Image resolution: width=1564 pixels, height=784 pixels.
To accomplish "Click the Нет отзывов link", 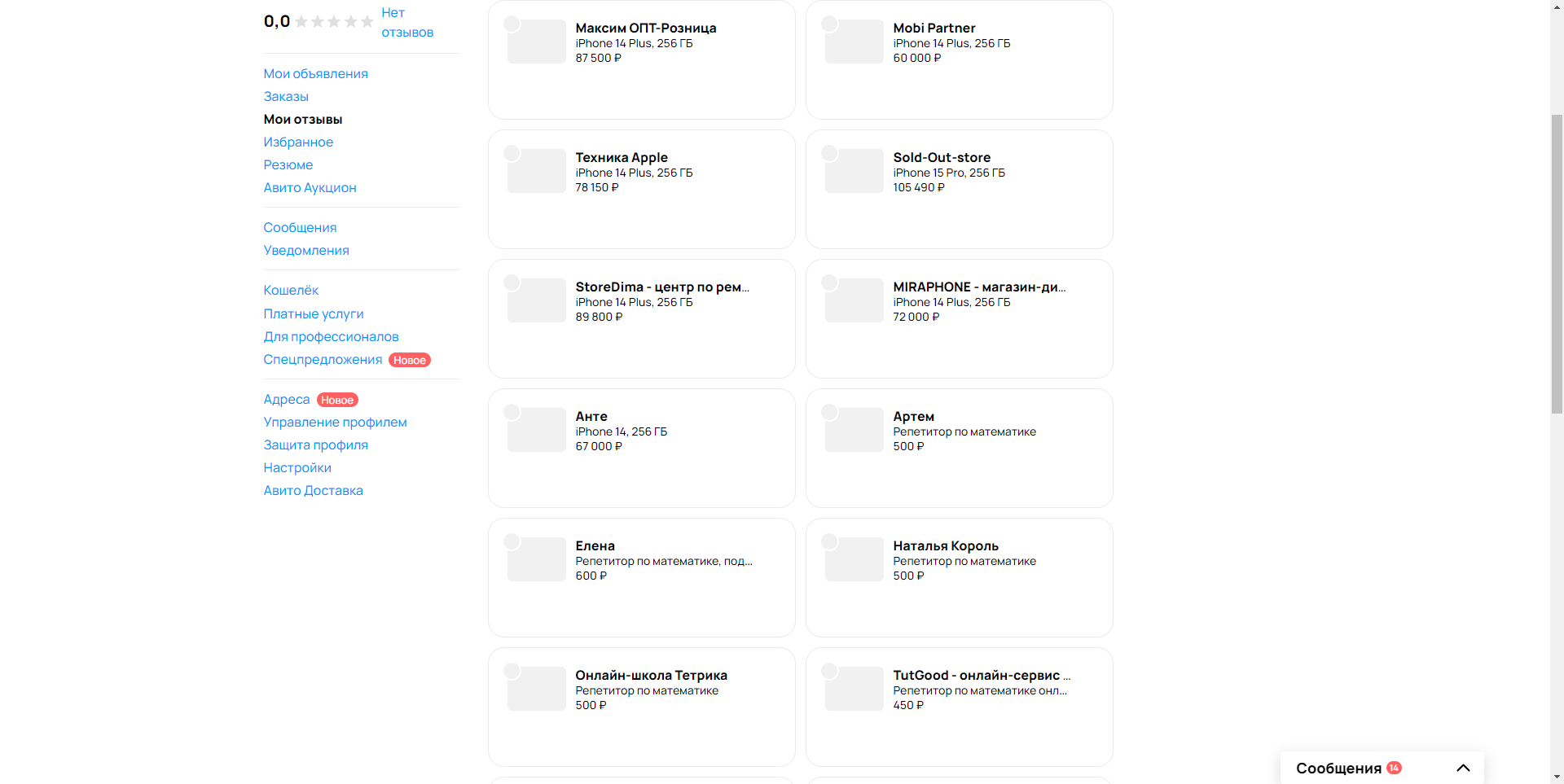I will click(x=407, y=23).
